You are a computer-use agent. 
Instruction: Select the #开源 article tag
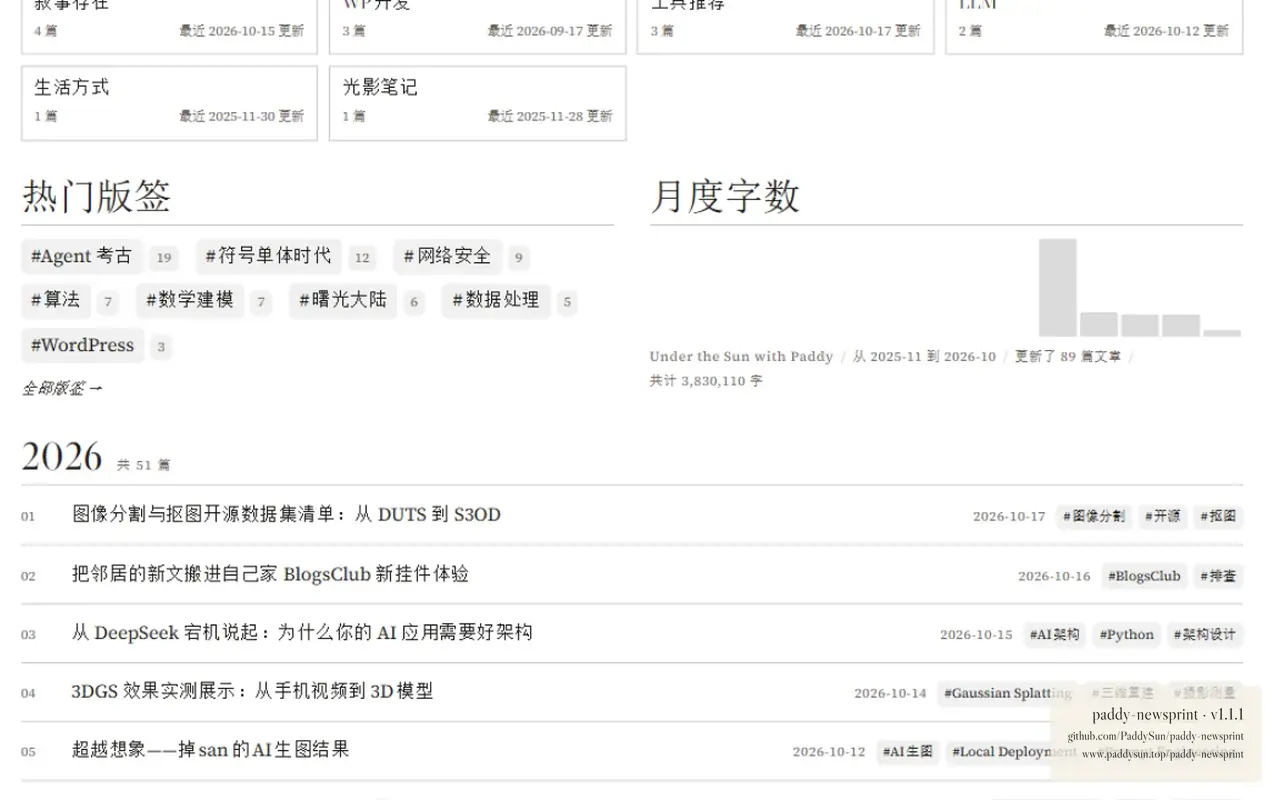click(x=1163, y=517)
